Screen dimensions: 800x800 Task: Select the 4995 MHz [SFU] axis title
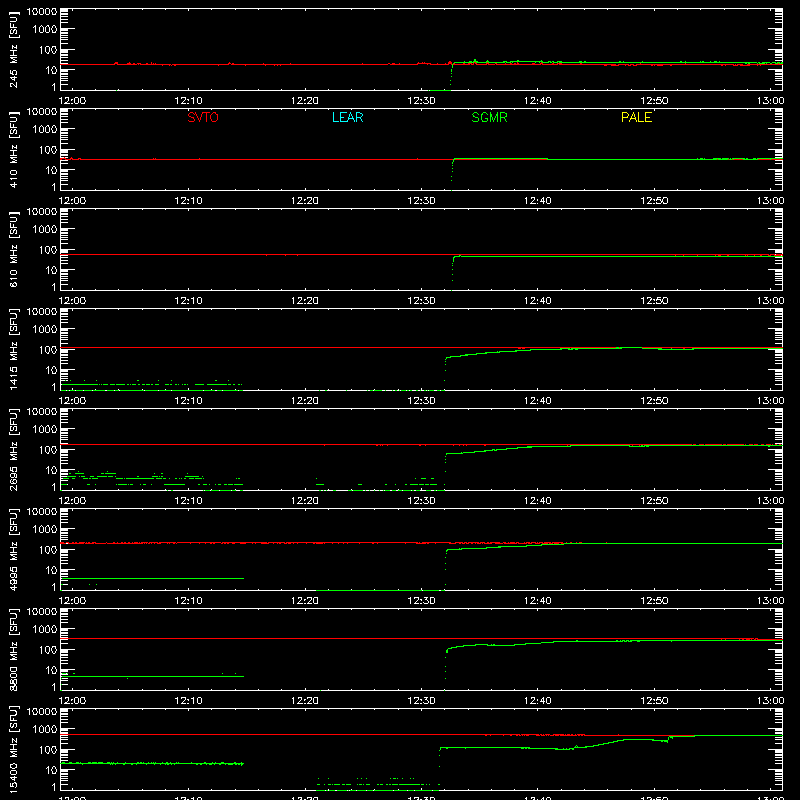[x=13, y=549]
